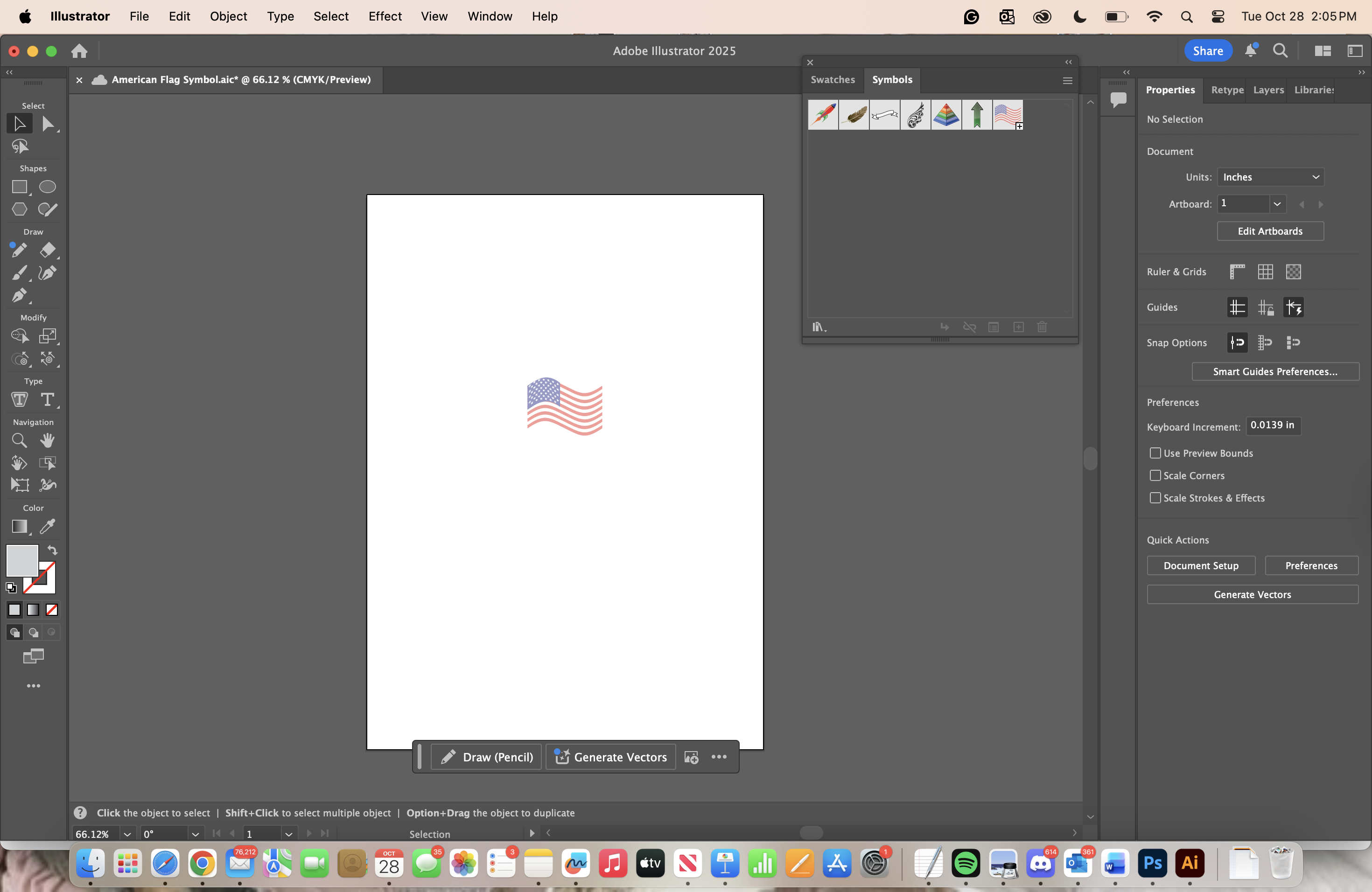Switch to the Swatches tab
This screenshot has width=1372, height=892.
coord(833,80)
